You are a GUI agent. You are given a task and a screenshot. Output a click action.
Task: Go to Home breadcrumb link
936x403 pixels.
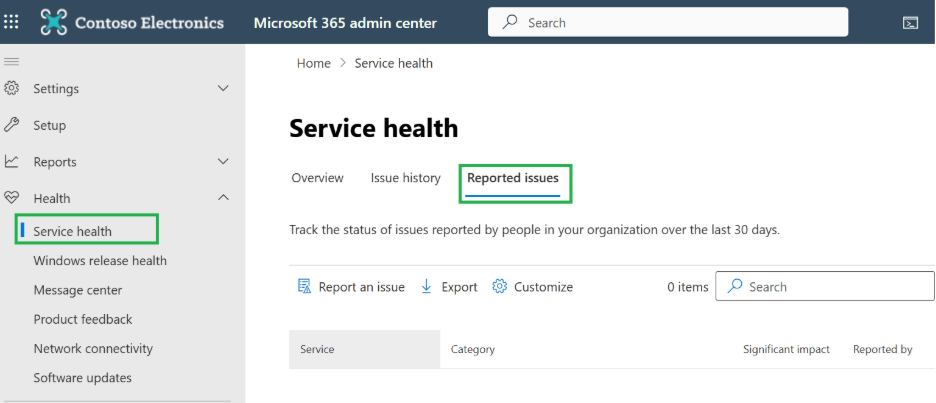(314, 63)
